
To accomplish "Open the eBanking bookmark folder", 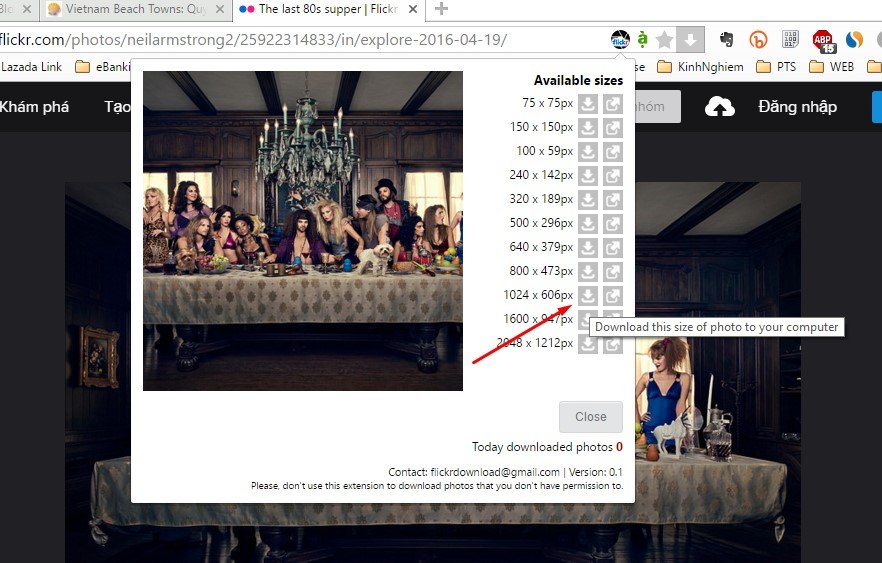I will coord(102,67).
